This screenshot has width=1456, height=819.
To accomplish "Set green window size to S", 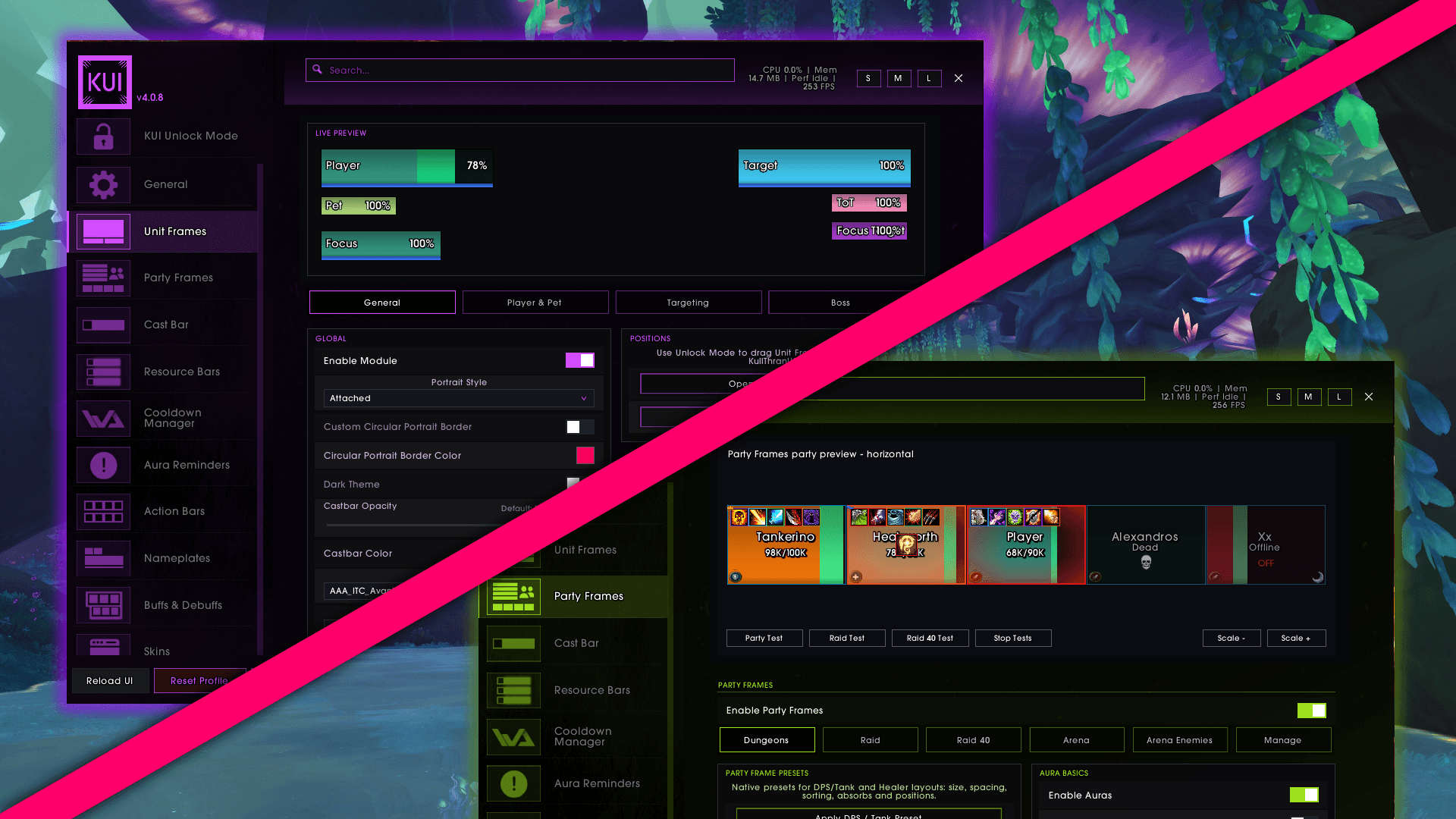I will 1279,397.
